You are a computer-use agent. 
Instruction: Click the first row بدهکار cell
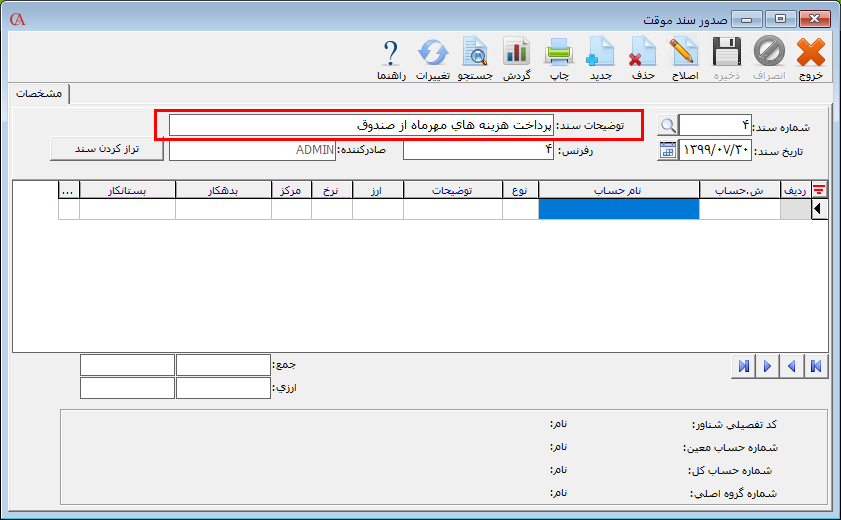[x=223, y=209]
